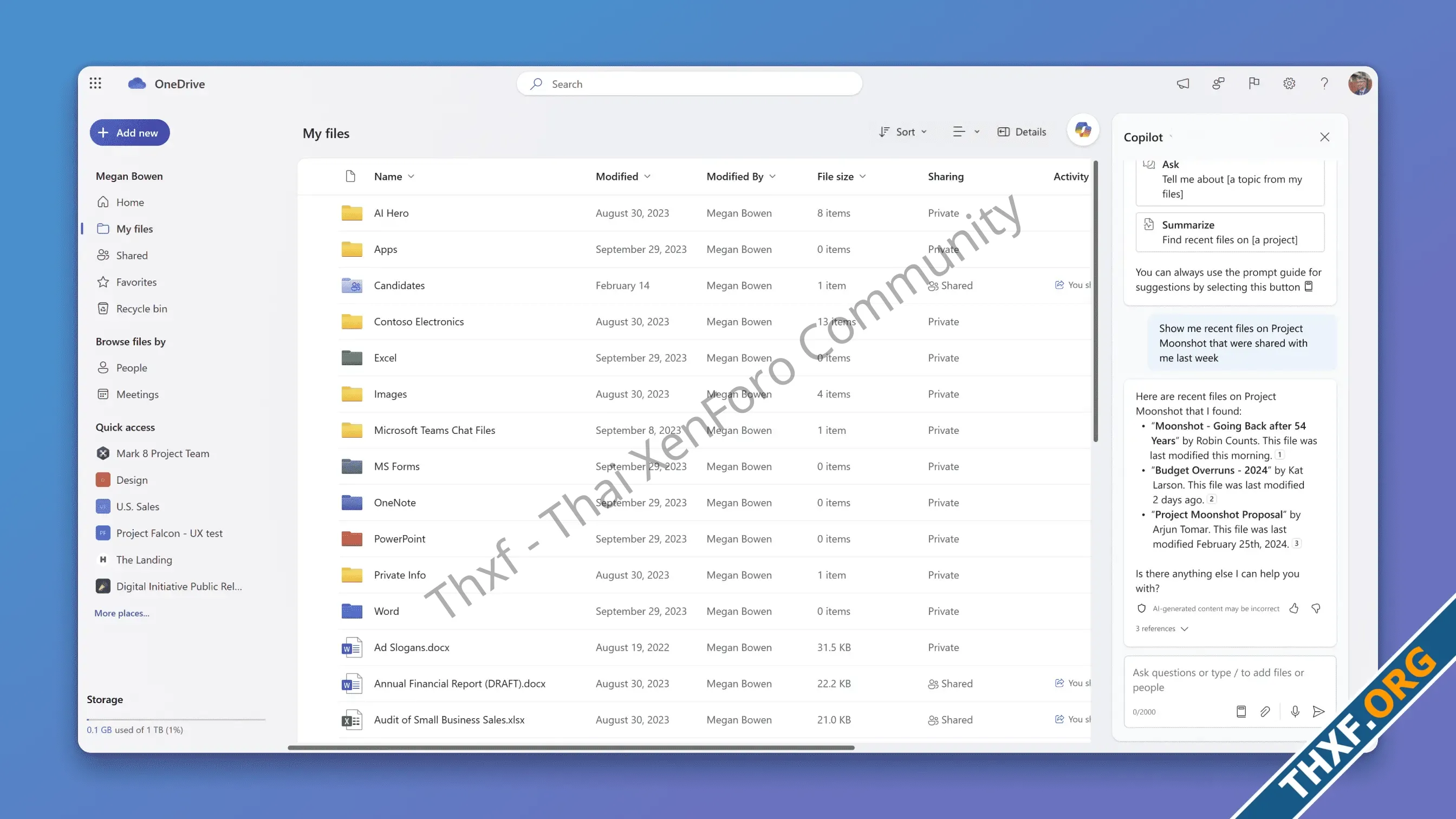Open the Help question mark
1456x819 pixels.
pyautogui.click(x=1324, y=83)
